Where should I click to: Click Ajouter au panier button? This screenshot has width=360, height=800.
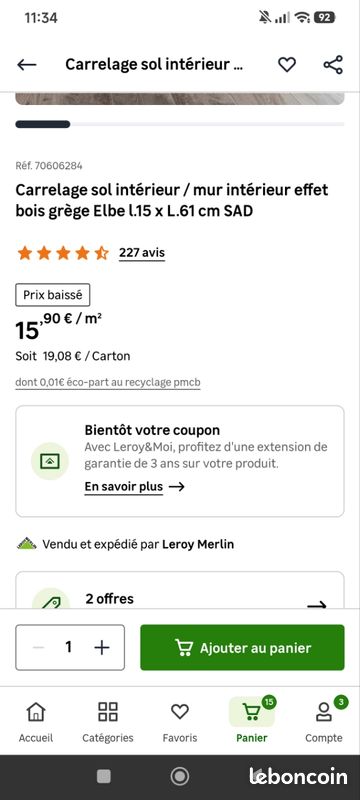[x=242, y=647]
